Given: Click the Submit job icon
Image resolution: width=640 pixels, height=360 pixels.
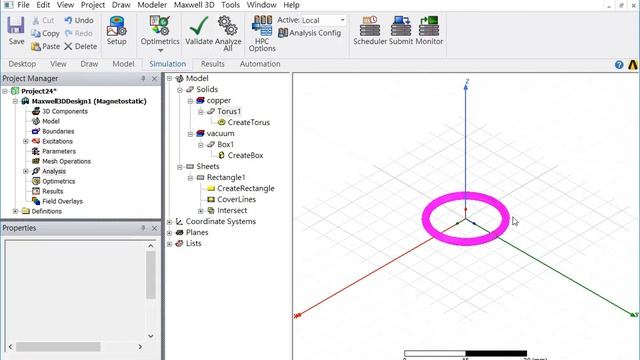Looking at the screenshot, I should tap(401, 26).
